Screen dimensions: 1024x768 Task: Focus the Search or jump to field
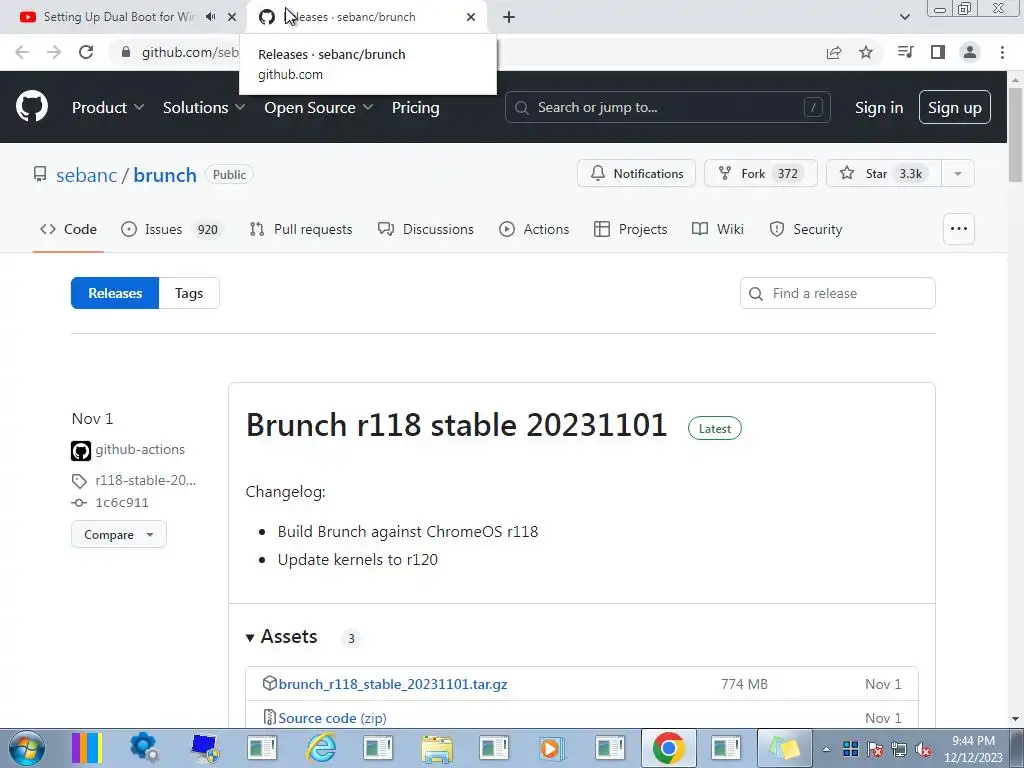pyautogui.click(x=667, y=107)
